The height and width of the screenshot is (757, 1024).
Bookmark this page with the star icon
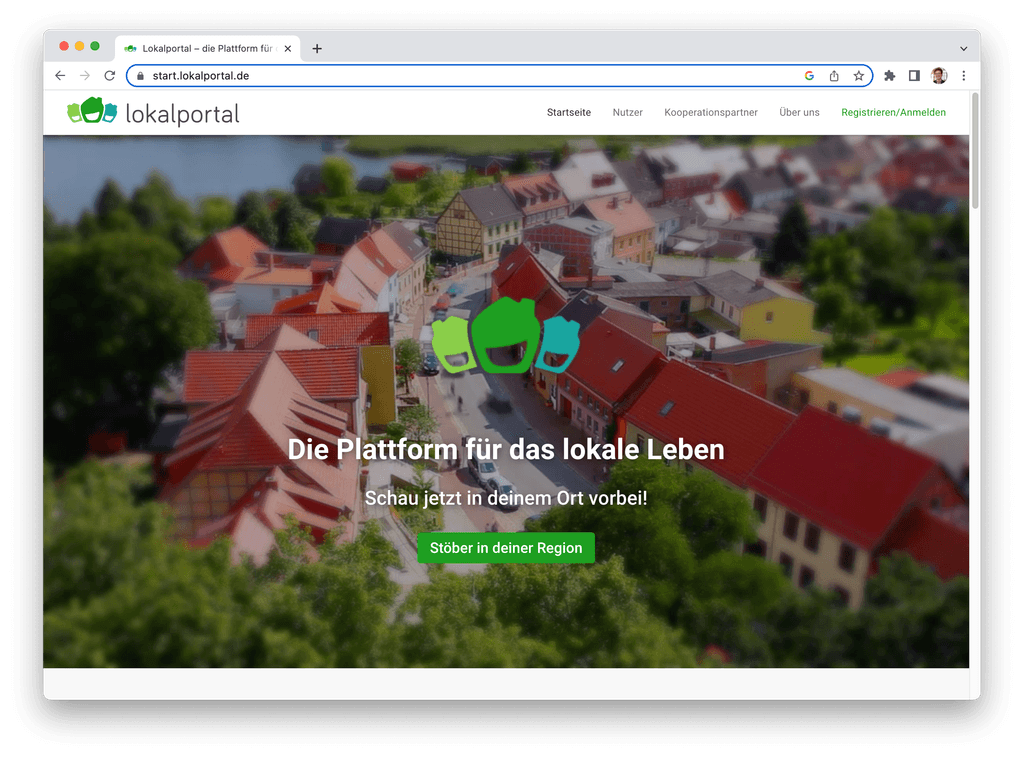tap(858, 76)
